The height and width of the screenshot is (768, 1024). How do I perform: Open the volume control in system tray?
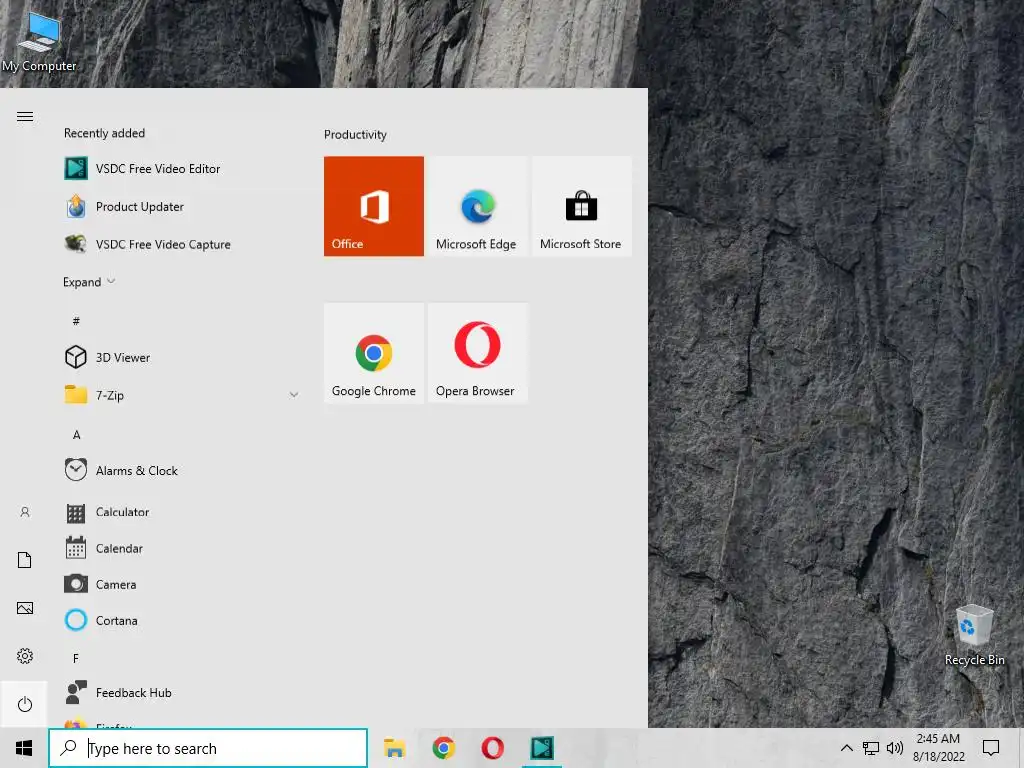(895, 748)
